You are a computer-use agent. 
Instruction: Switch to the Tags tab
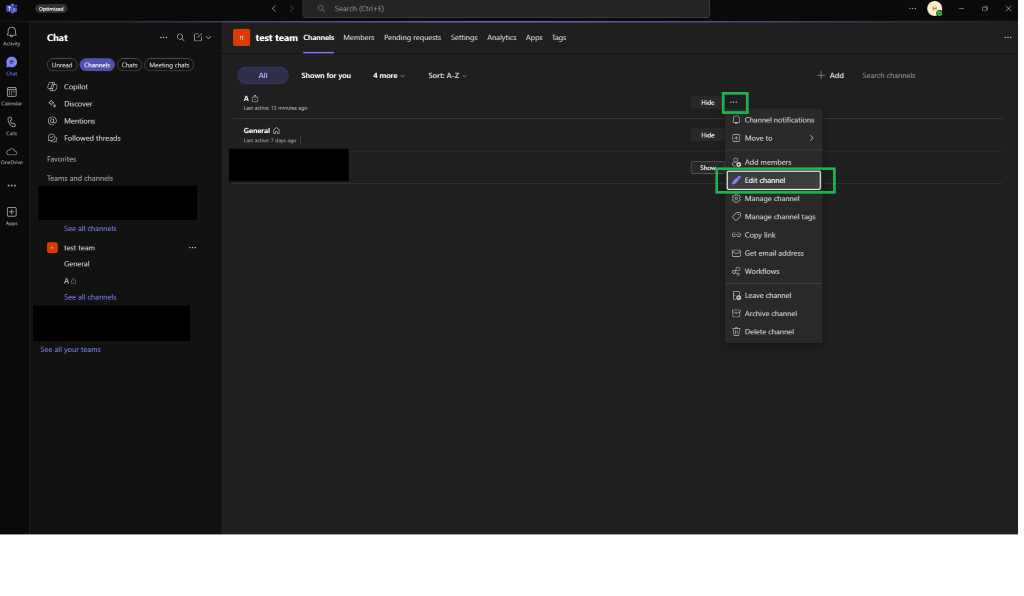[559, 37]
